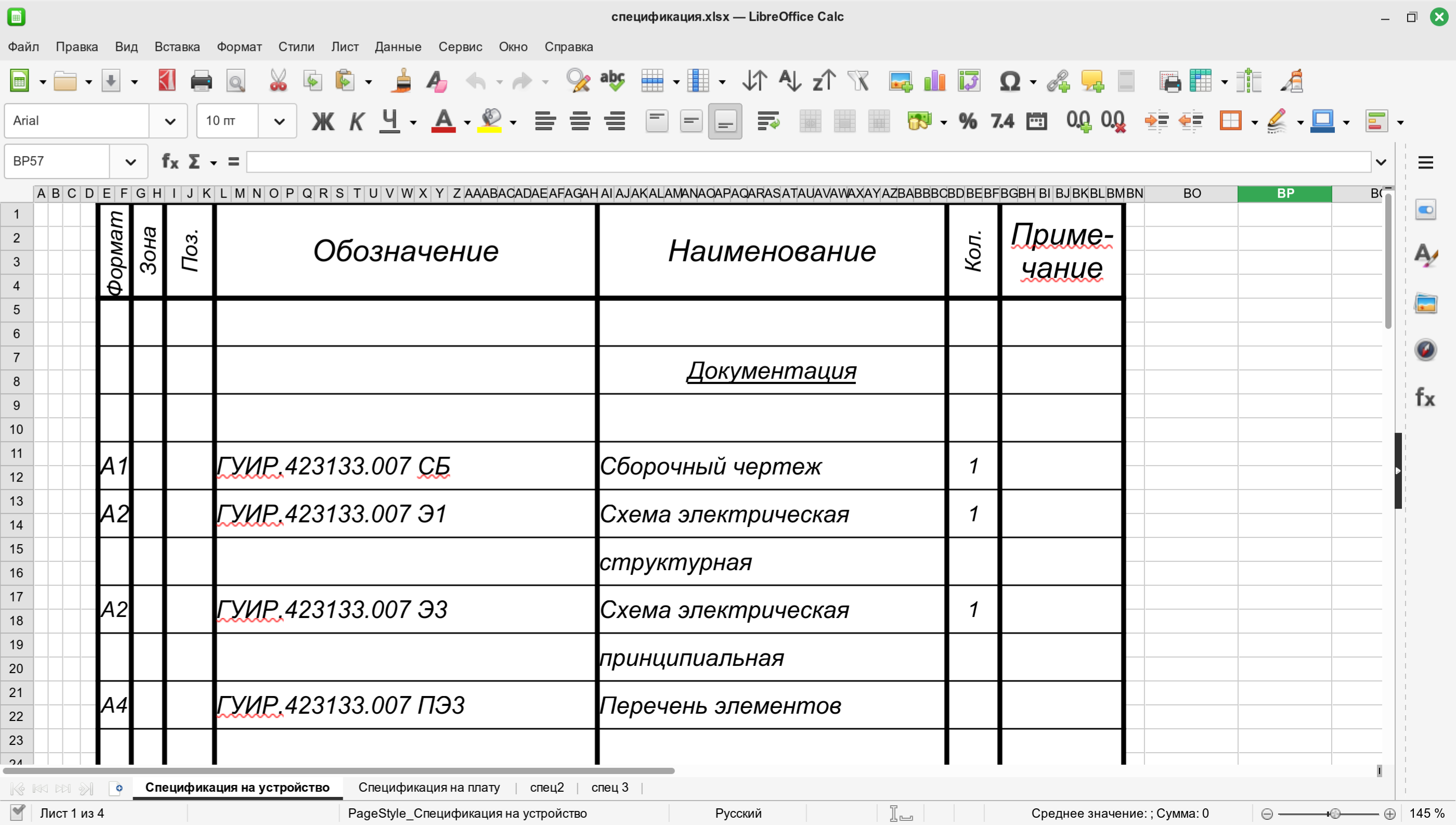This screenshot has height=825, width=1456.
Task: Open the Данные menu
Action: click(x=398, y=46)
